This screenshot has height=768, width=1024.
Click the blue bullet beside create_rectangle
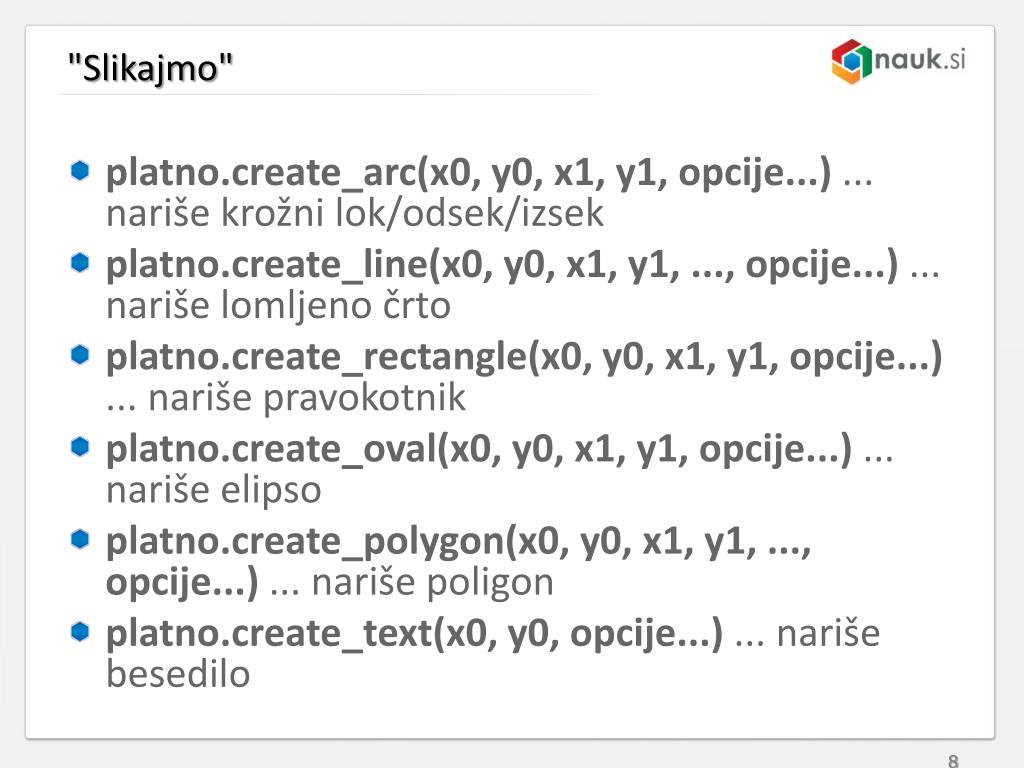point(80,355)
